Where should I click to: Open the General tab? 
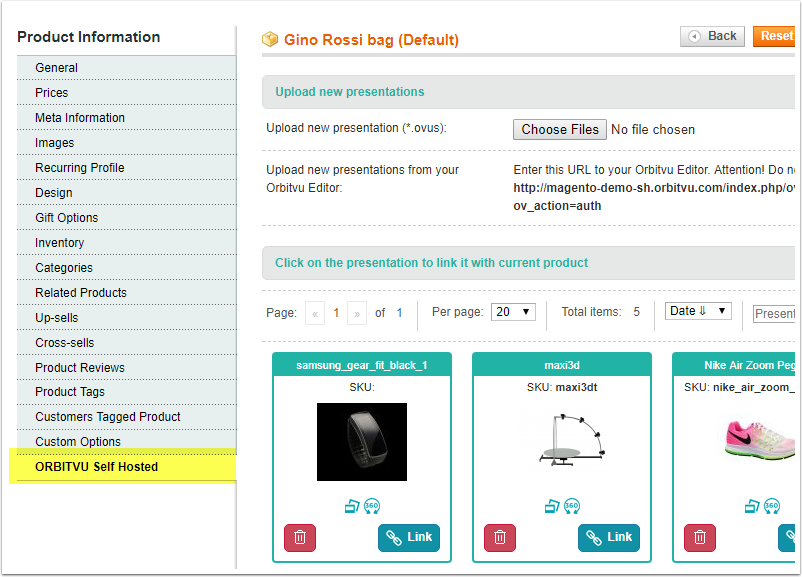point(127,68)
